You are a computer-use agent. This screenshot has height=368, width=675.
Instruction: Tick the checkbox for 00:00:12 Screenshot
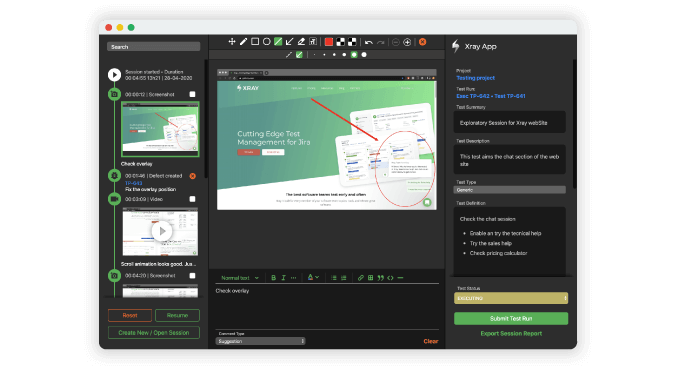pos(192,94)
